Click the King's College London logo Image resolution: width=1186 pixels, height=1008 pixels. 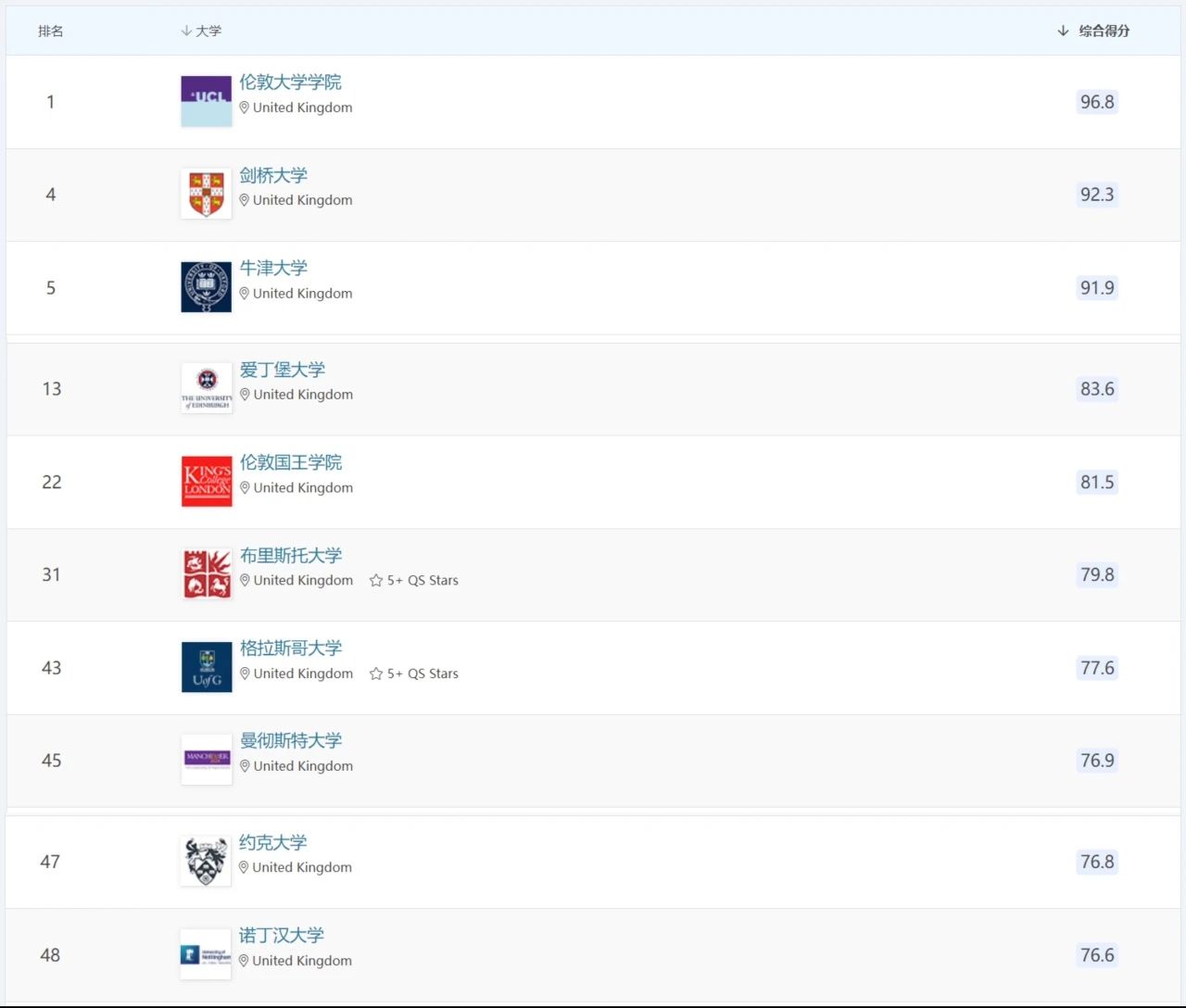pos(207,482)
